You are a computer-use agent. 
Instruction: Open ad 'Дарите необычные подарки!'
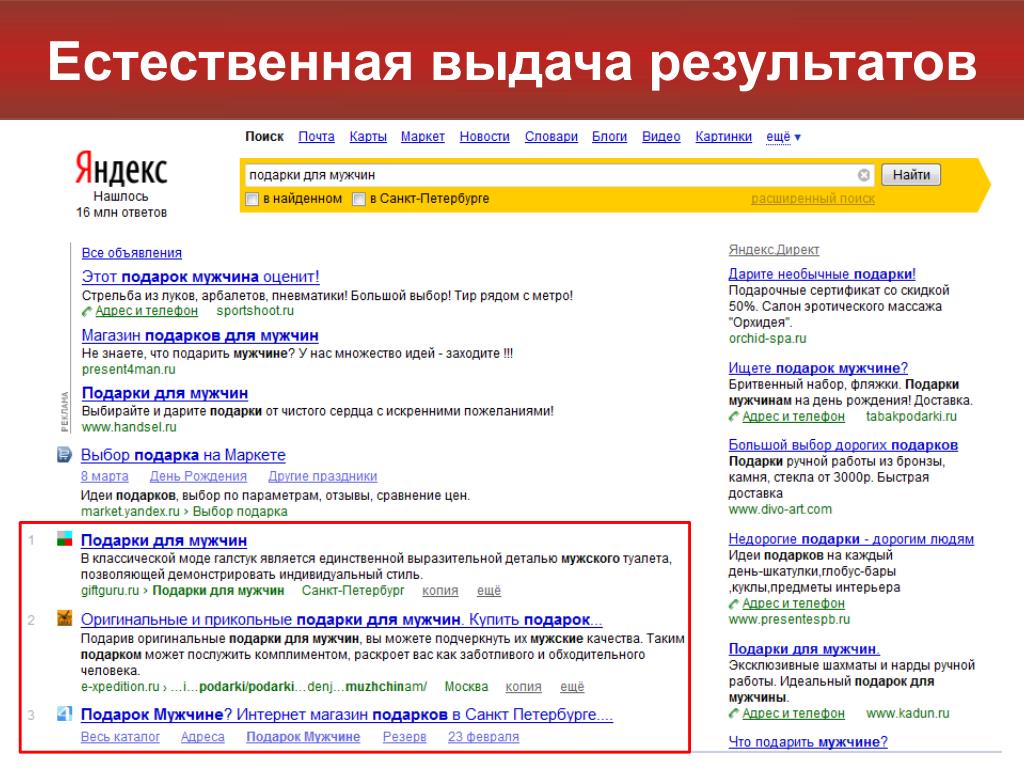point(822,274)
